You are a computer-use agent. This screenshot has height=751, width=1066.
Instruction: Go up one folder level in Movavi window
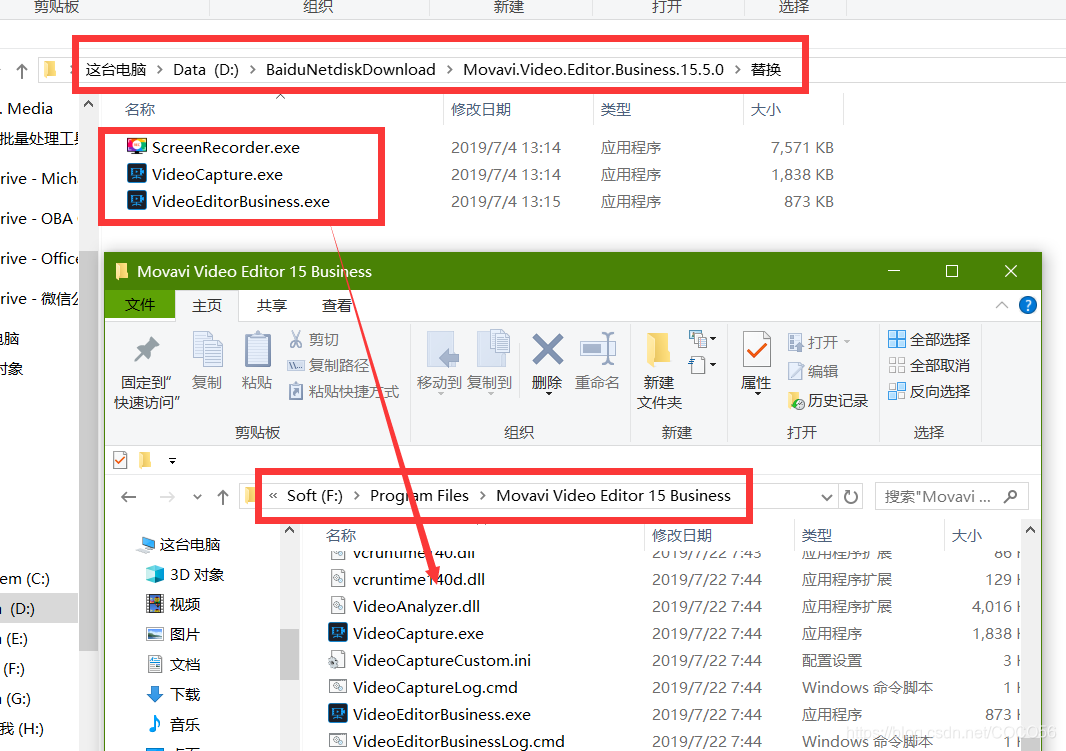[223, 497]
